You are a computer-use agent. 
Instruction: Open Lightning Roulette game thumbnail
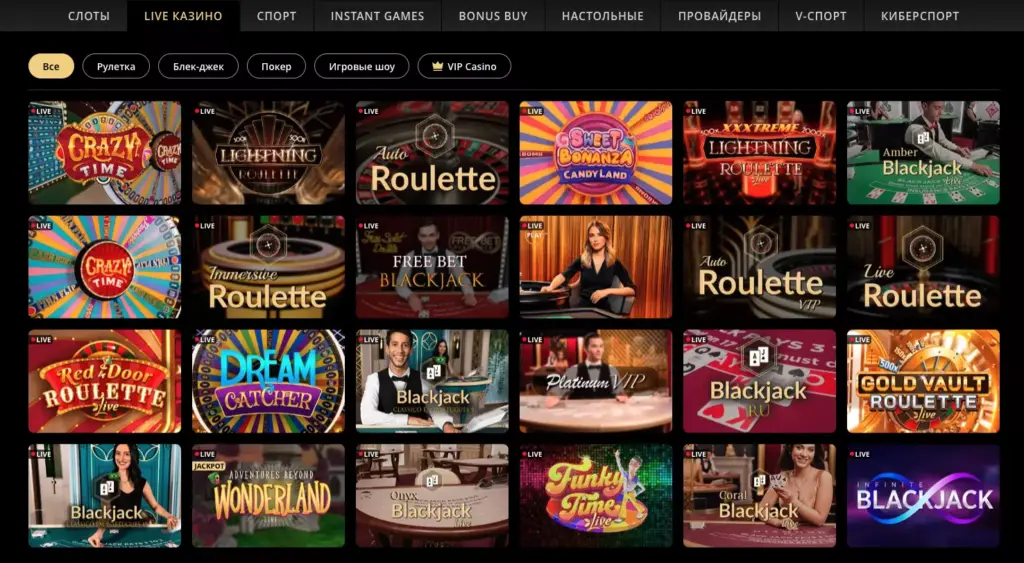(268, 152)
